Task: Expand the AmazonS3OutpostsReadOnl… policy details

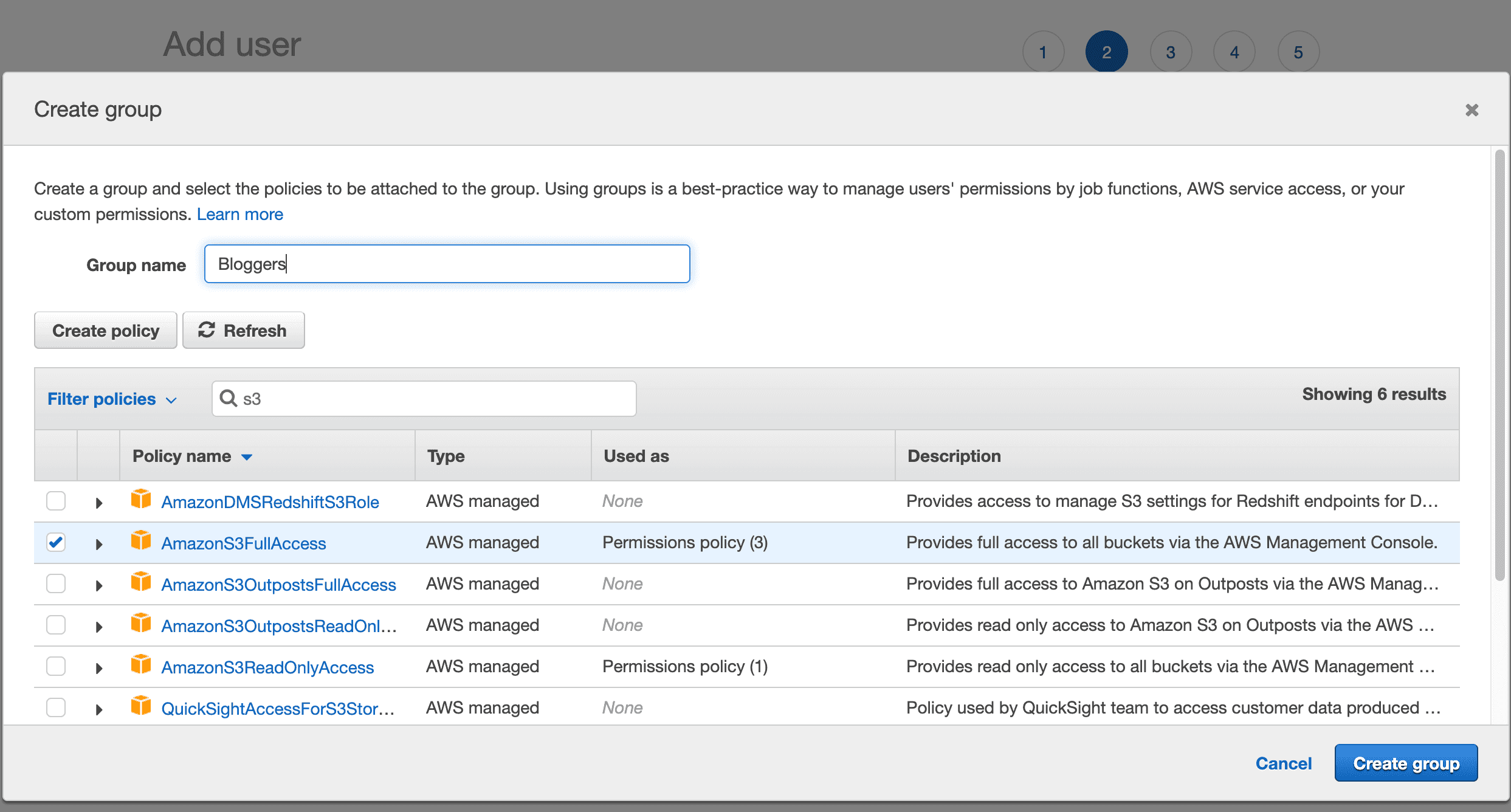Action: click(x=99, y=627)
